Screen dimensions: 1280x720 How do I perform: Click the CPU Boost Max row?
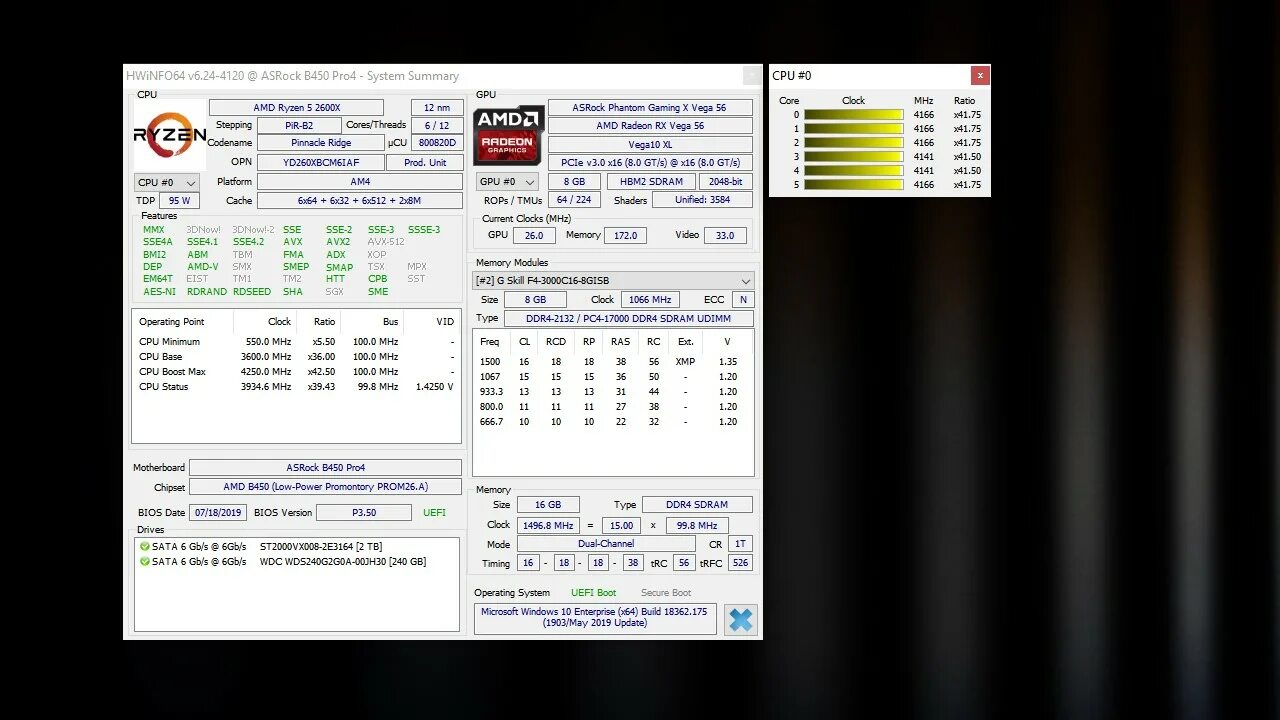(x=296, y=372)
